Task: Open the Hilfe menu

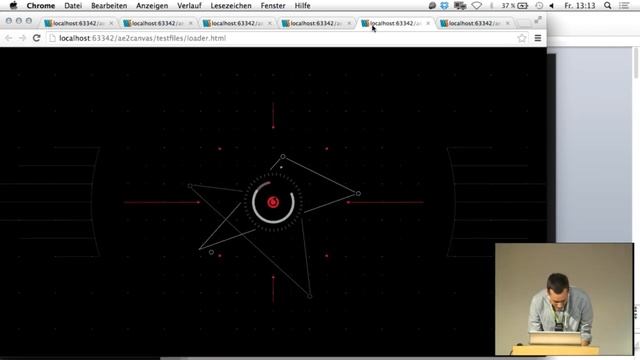Action: pos(302,5)
